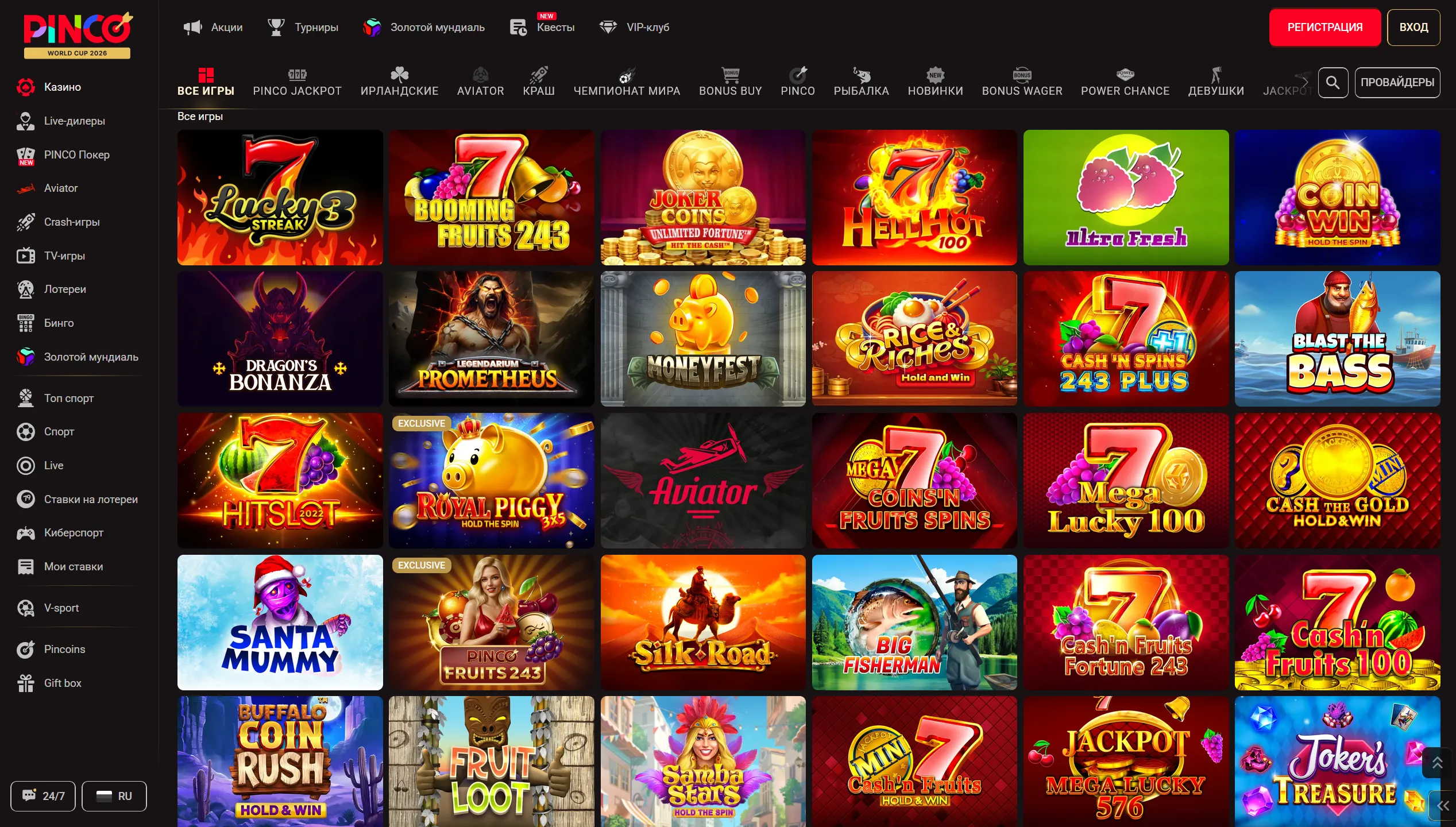Click the megaphone icon beside Акции
Image resolution: width=1456 pixels, height=827 pixels.
click(x=192, y=27)
